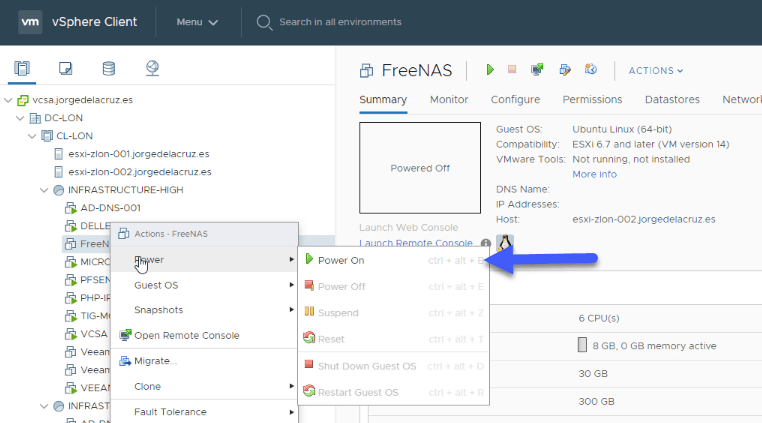Viewport: 762px width, 423px height.
Task: Choose Restart Guest OS
Action: point(394,392)
